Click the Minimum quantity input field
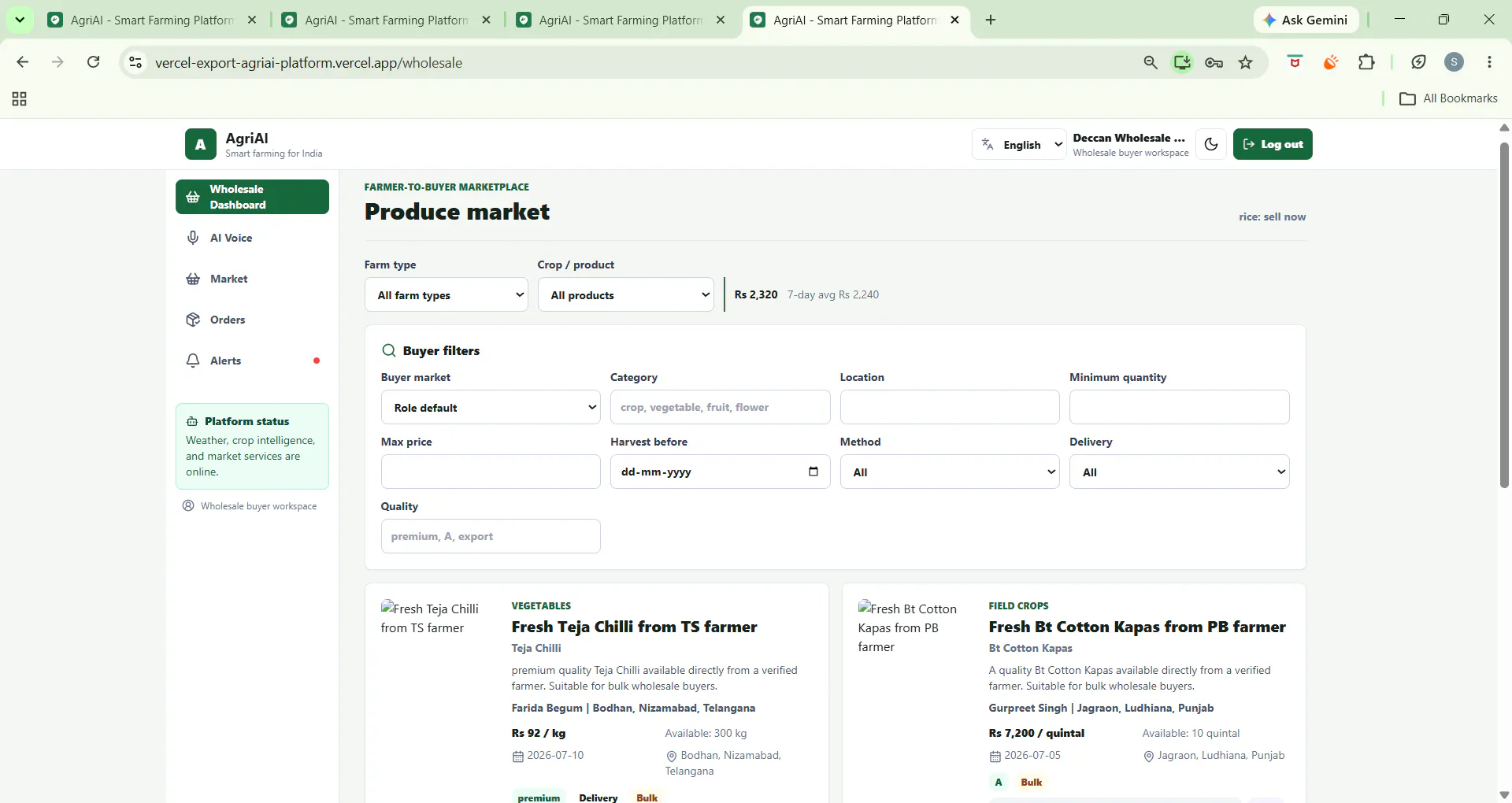The image size is (1512, 803). pyautogui.click(x=1179, y=407)
